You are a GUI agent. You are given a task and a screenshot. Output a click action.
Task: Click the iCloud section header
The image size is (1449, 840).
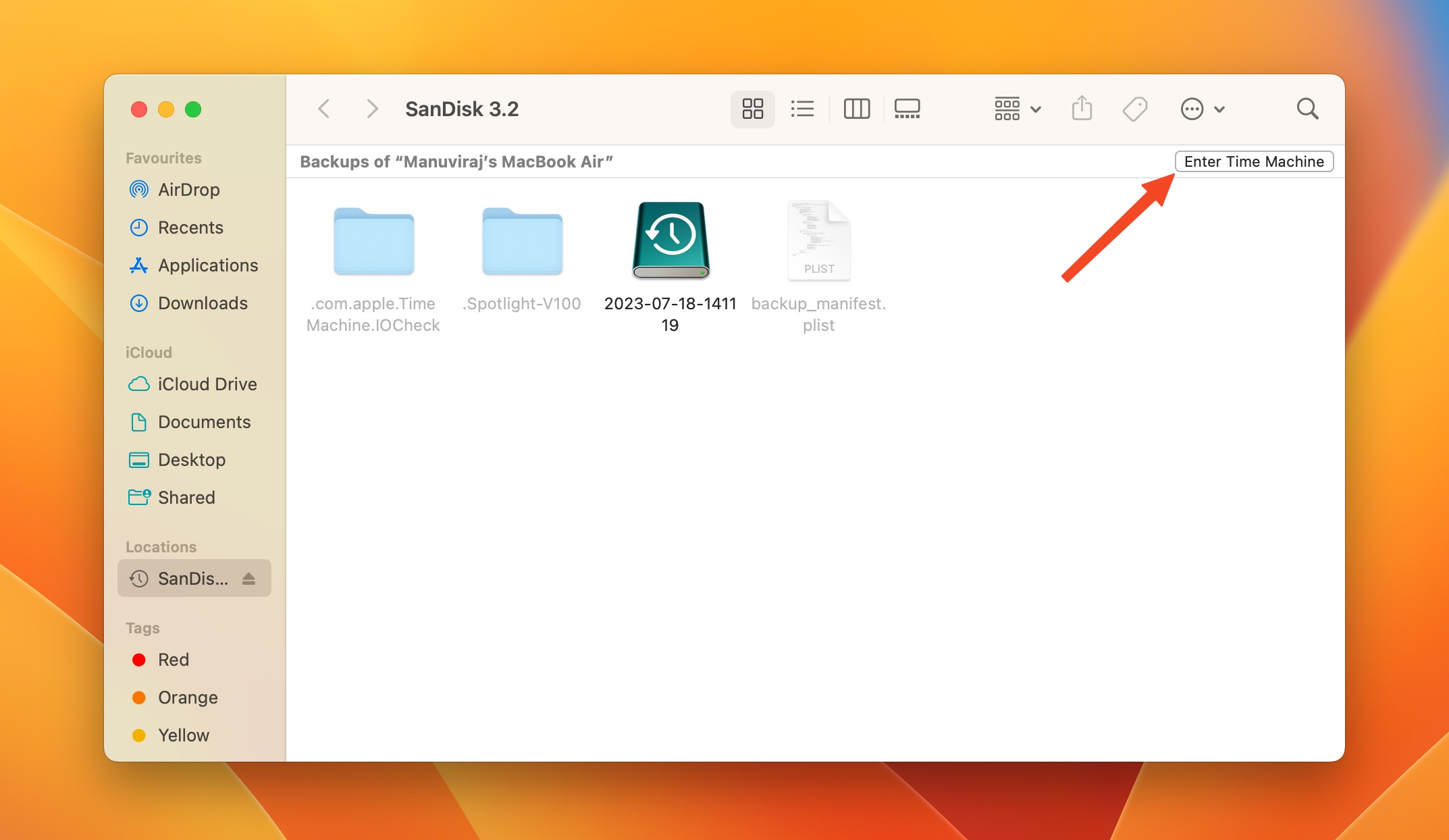click(149, 352)
